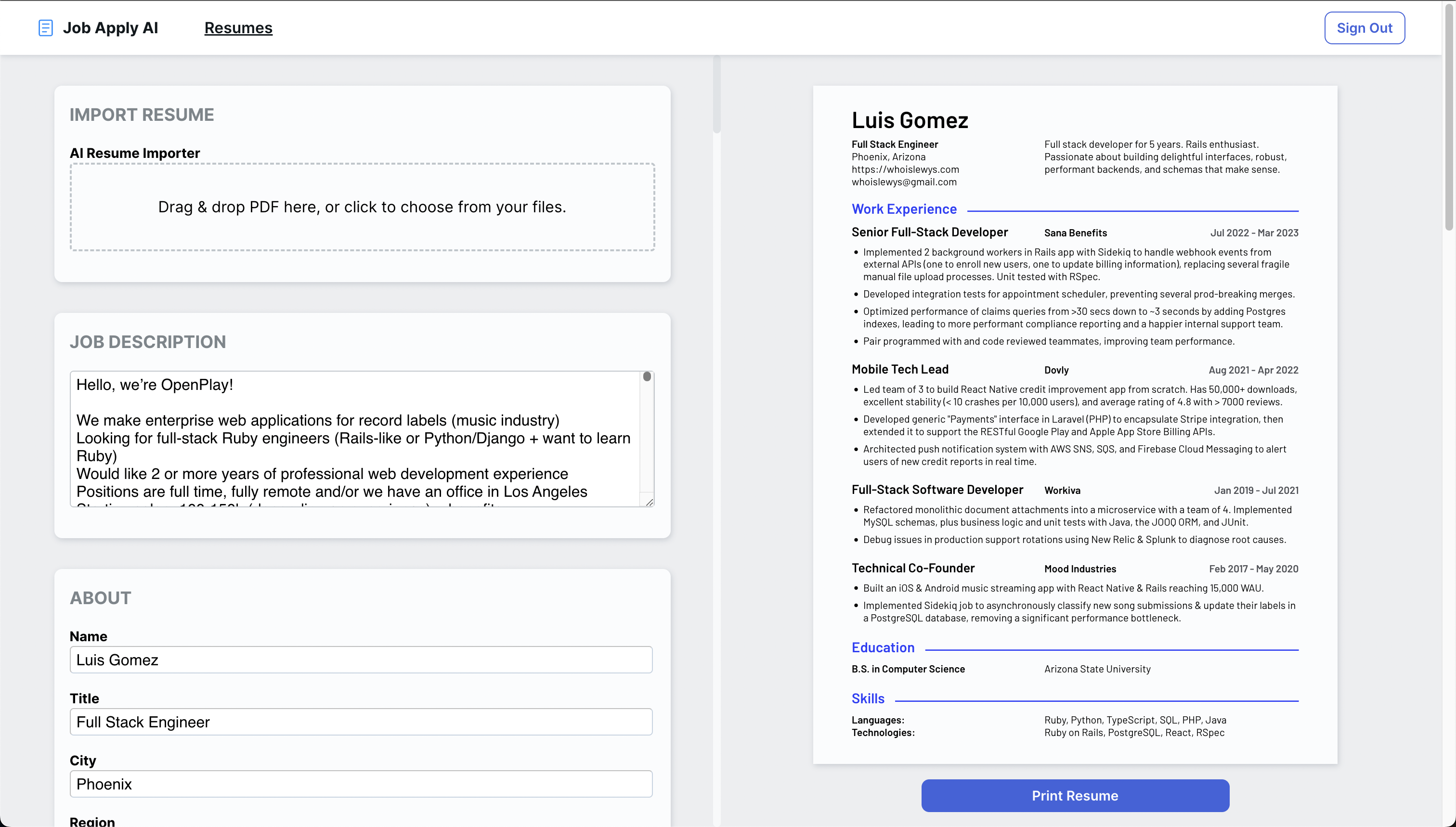This screenshot has height=827, width=1456.
Task: Click the 'Mobile Tech Lead' job title
Action: 900,369
